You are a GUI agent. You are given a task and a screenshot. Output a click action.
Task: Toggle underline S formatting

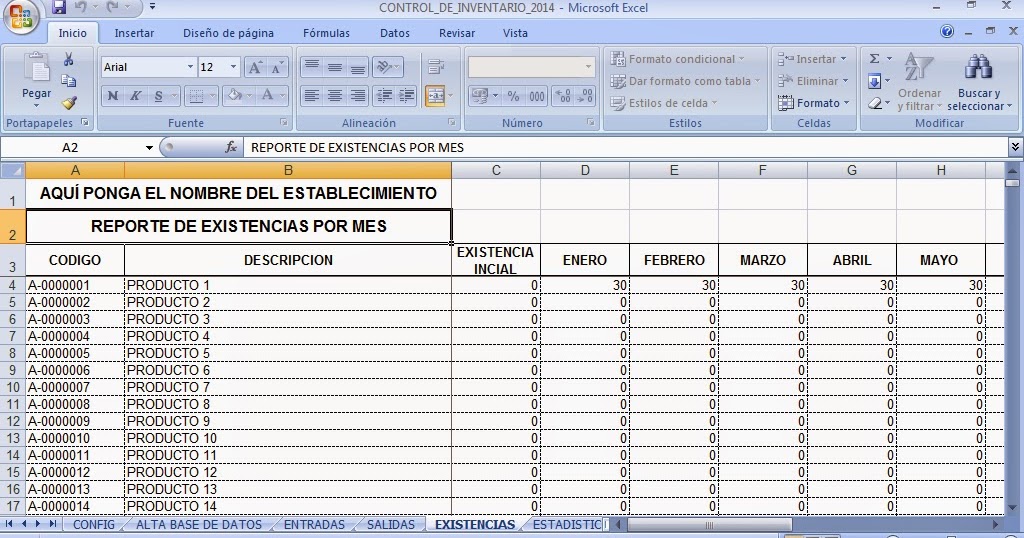coord(158,96)
